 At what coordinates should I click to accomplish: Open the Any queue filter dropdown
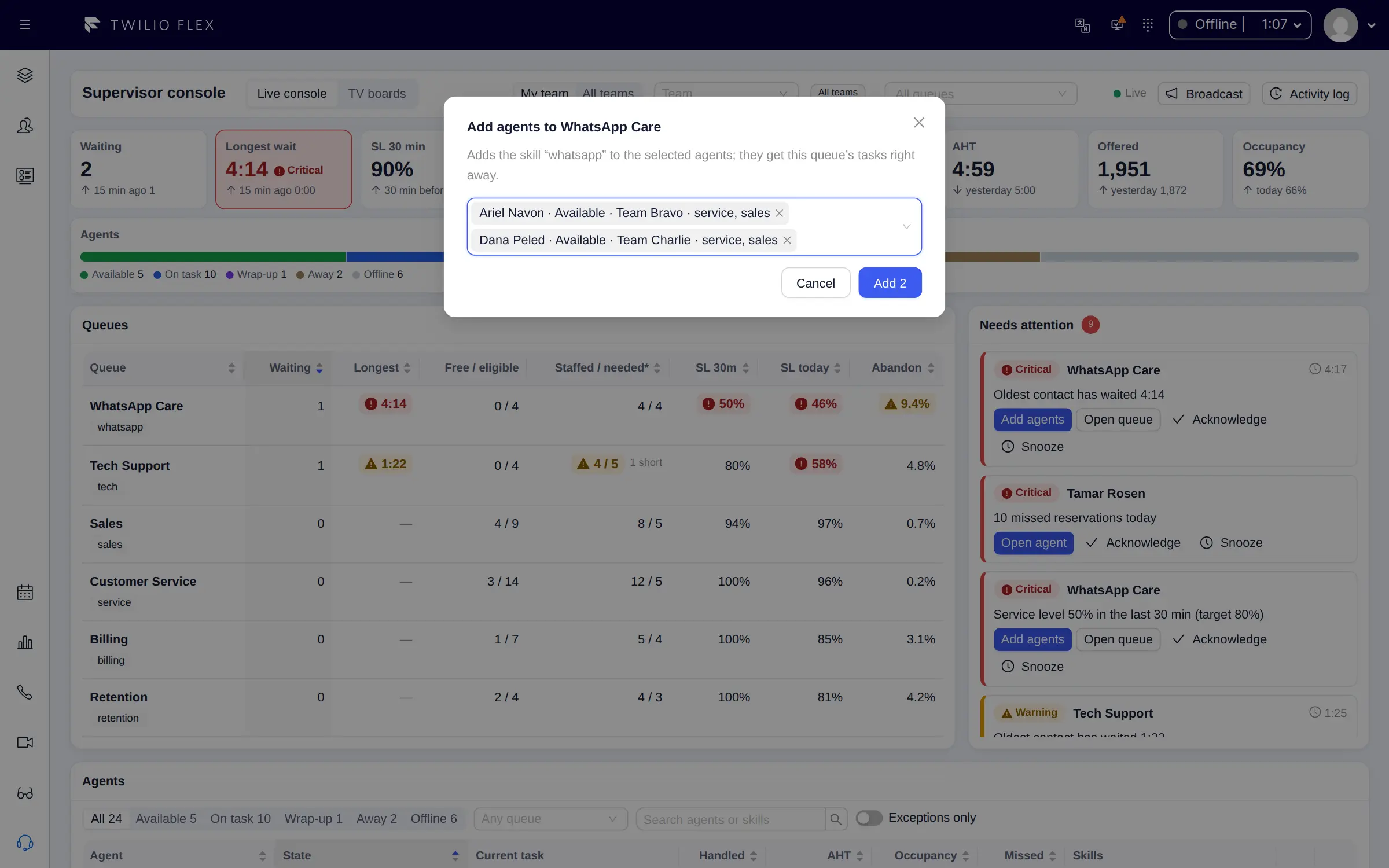pyautogui.click(x=550, y=819)
